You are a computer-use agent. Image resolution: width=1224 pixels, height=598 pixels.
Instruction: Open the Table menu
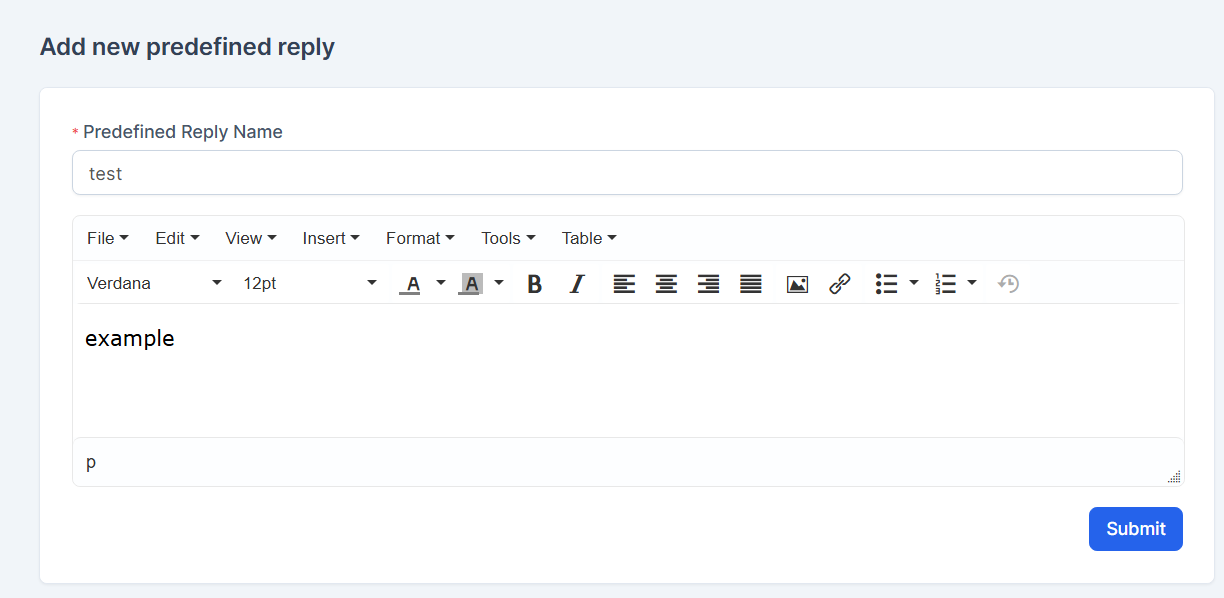tap(588, 238)
